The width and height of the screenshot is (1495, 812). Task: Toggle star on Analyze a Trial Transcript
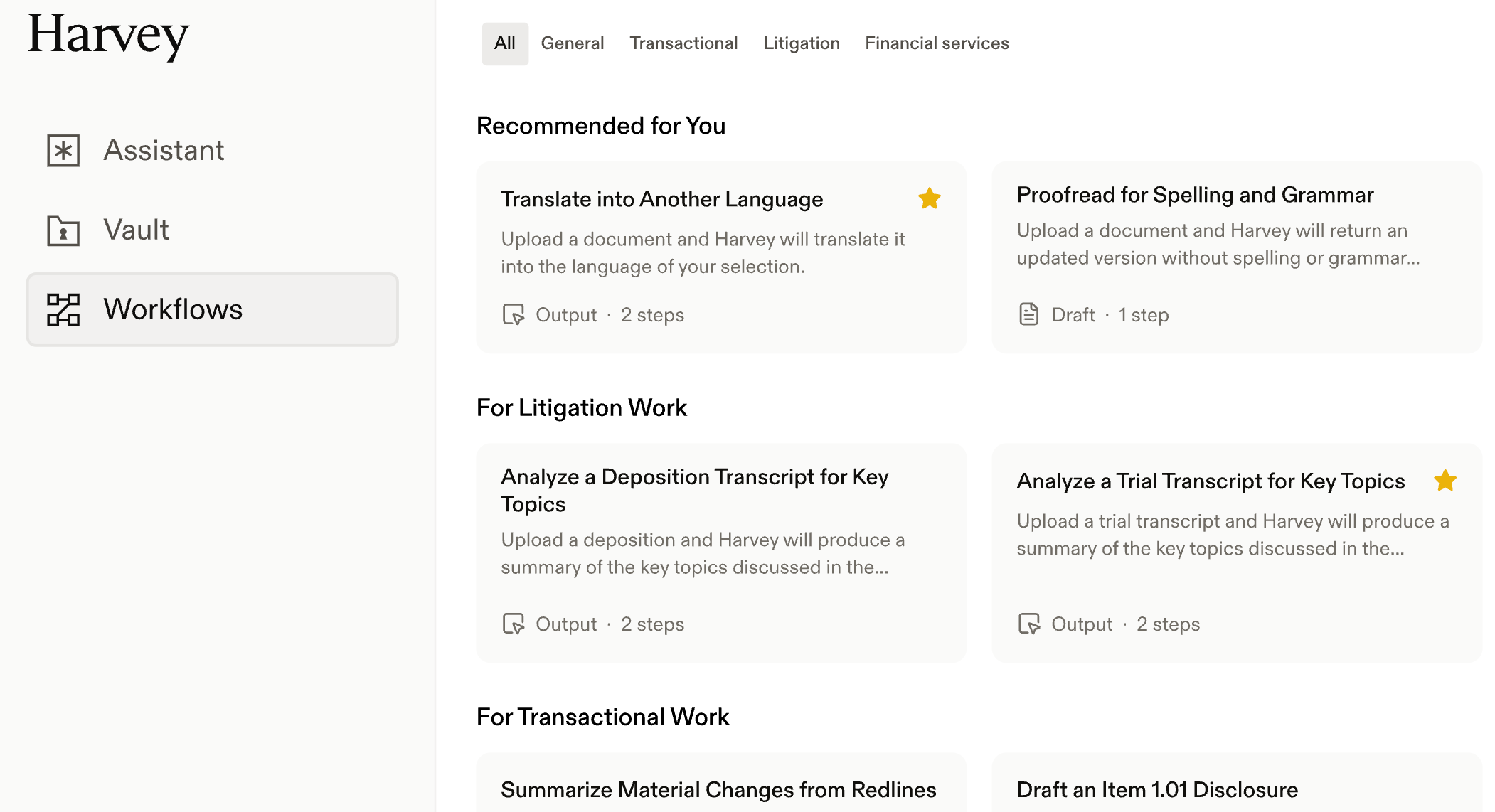pyautogui.click(x=1445, y=481)
